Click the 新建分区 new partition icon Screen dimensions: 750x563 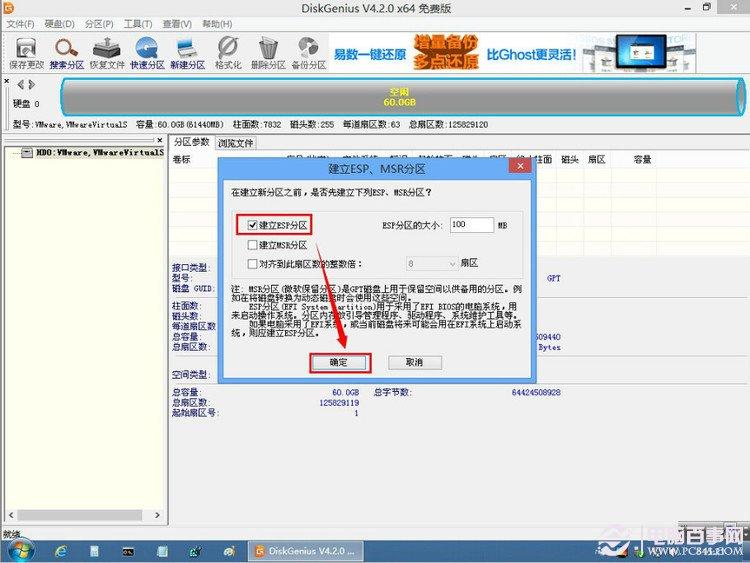pos(188,53)
